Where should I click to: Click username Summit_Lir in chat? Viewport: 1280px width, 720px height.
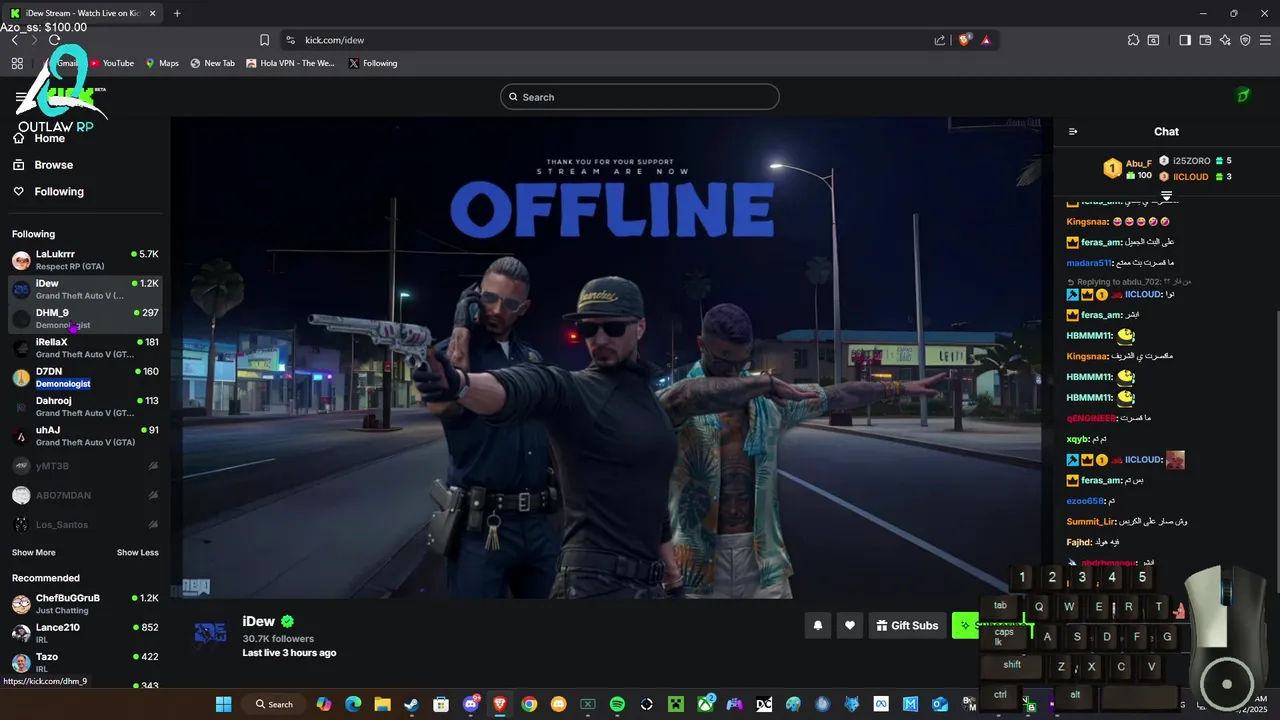click(x=1091, y=522)
